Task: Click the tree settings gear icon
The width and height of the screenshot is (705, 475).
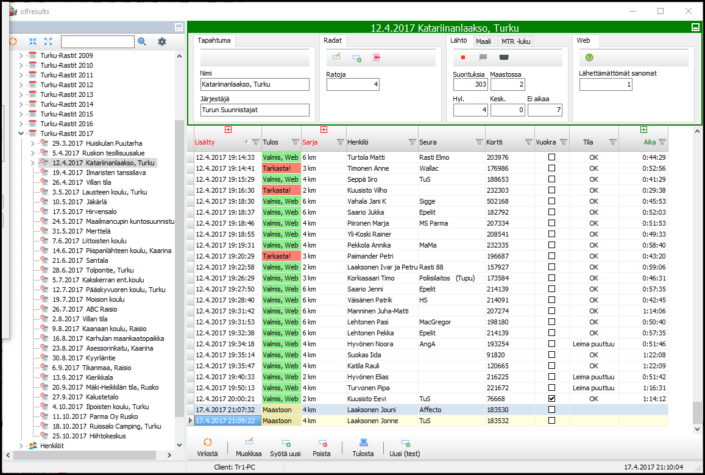Action: 161,42
